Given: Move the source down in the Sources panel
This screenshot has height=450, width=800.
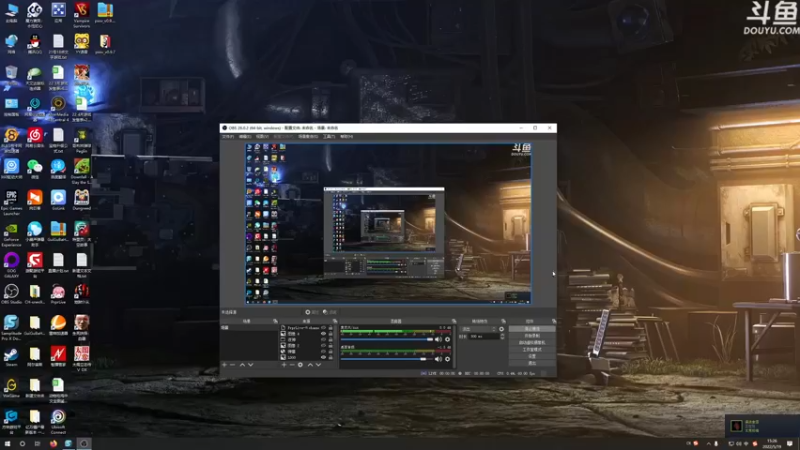Looking at the screenshot, I should 318,365.
